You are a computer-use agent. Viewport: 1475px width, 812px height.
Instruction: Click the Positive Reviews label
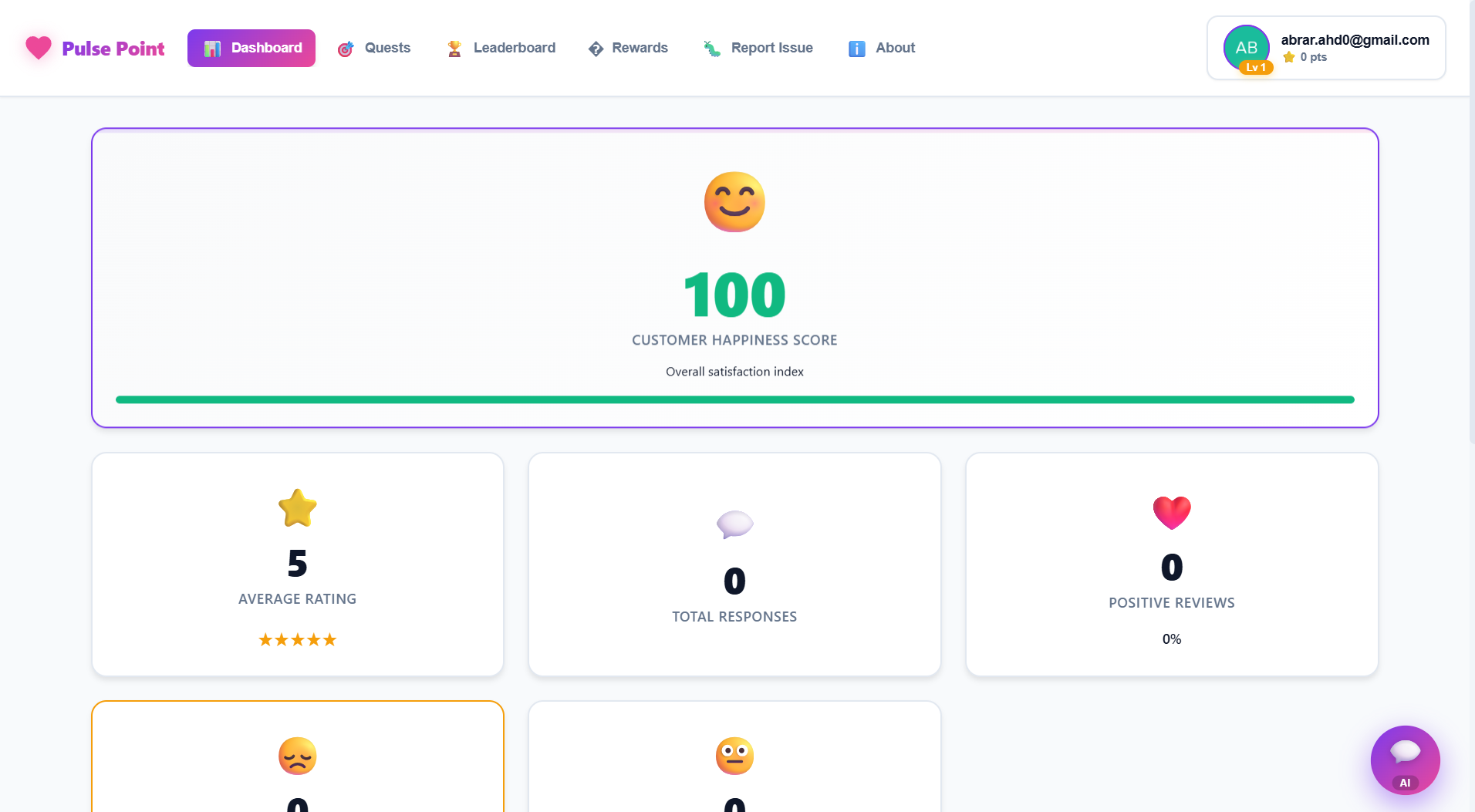(x=1172, y=603)
